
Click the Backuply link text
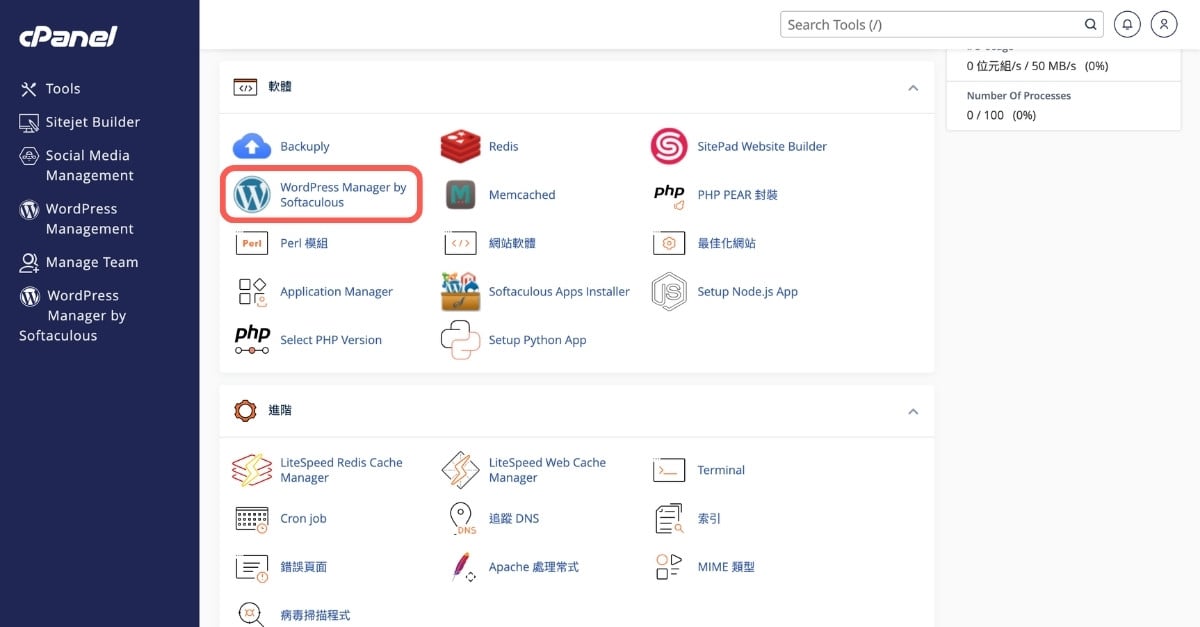[x=304, y=146]
